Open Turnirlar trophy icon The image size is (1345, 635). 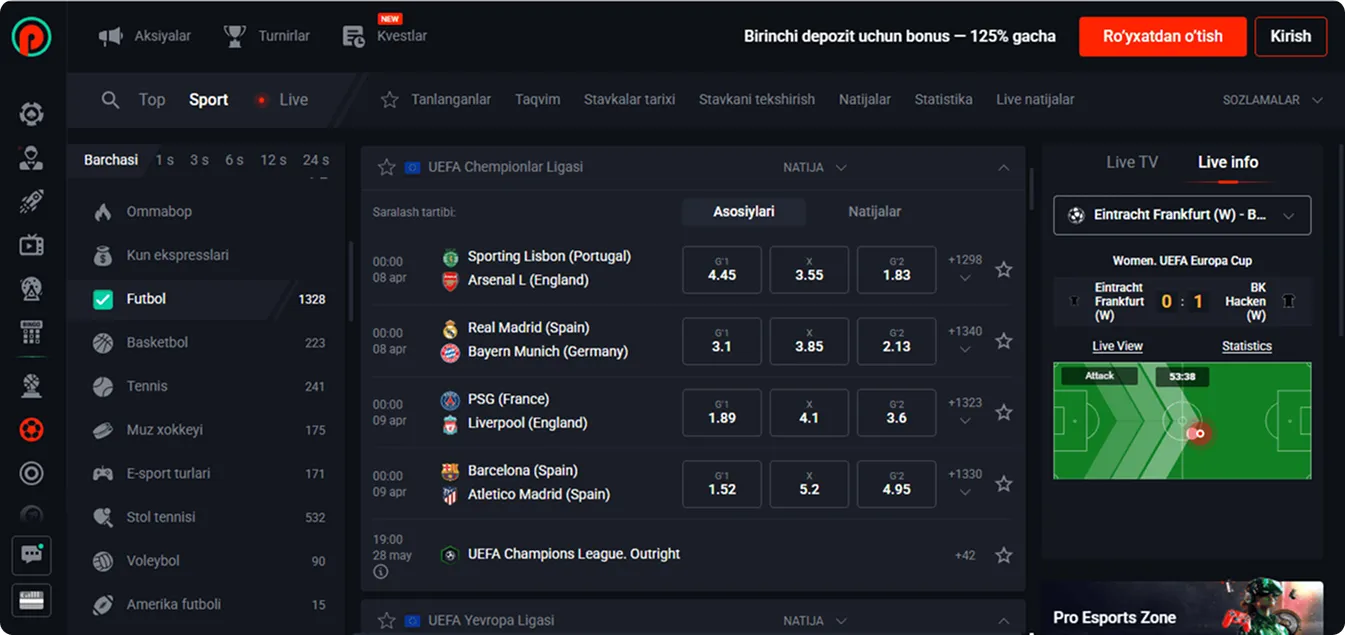point(235,36)
